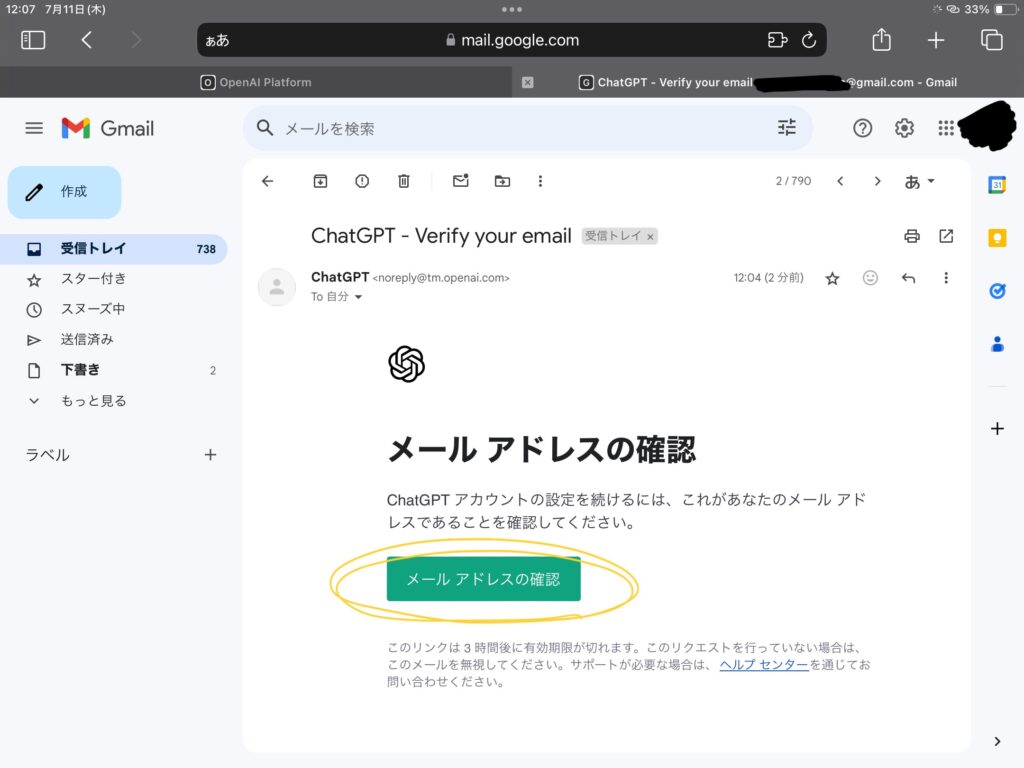This screenshot has height=768, width=1024.
Task: Open Gmail settings gear
Action: (x=904, y=128)
